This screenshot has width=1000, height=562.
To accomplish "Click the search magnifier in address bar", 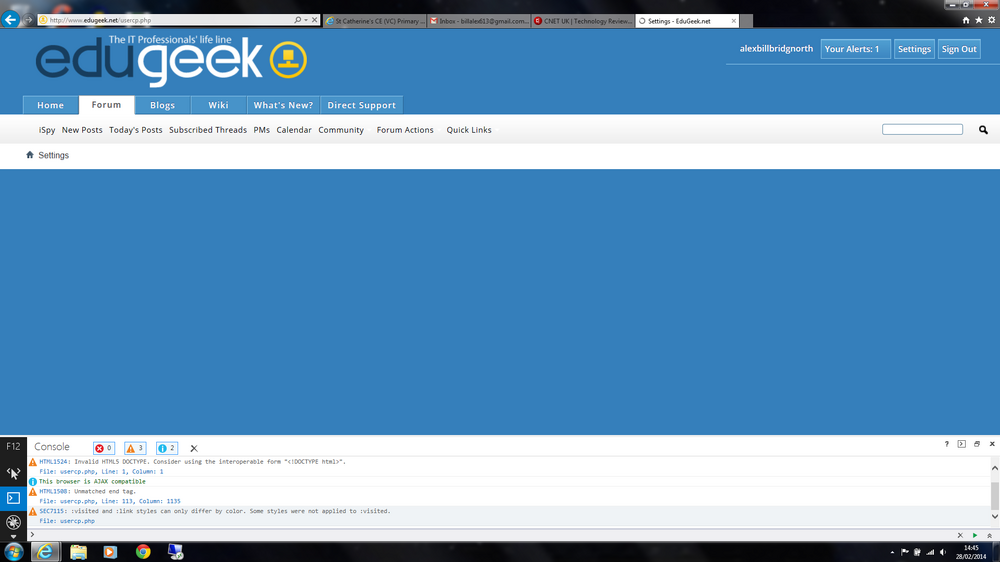I will click(x=297, y=20).
